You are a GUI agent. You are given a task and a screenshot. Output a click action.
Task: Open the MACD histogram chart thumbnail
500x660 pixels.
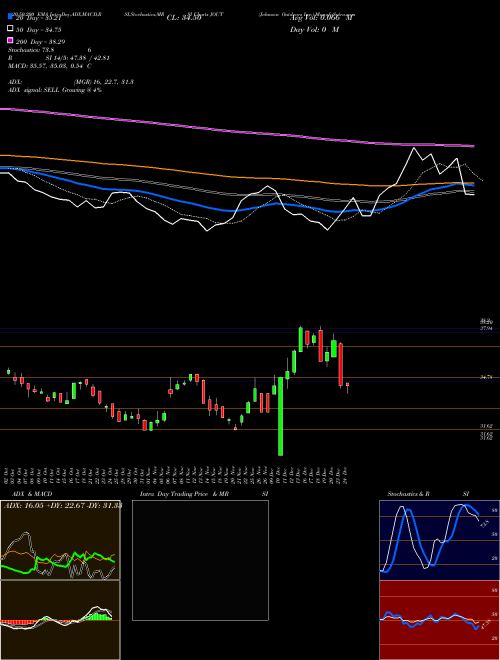(x=60, y=620)
